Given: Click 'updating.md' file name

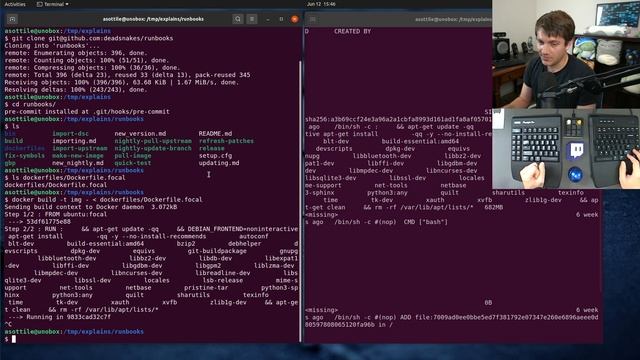Looking at the screenshot, I should coord(219,163).
